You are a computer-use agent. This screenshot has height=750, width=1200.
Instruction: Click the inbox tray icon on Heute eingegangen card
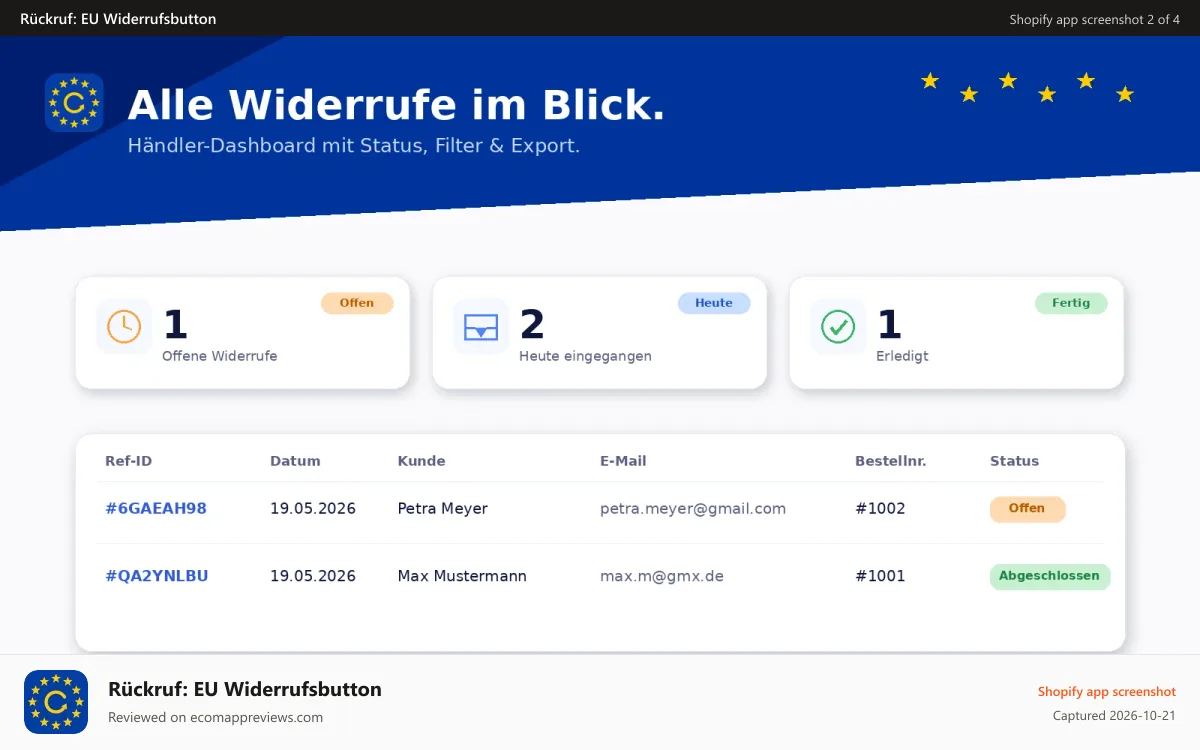point(481,326)
